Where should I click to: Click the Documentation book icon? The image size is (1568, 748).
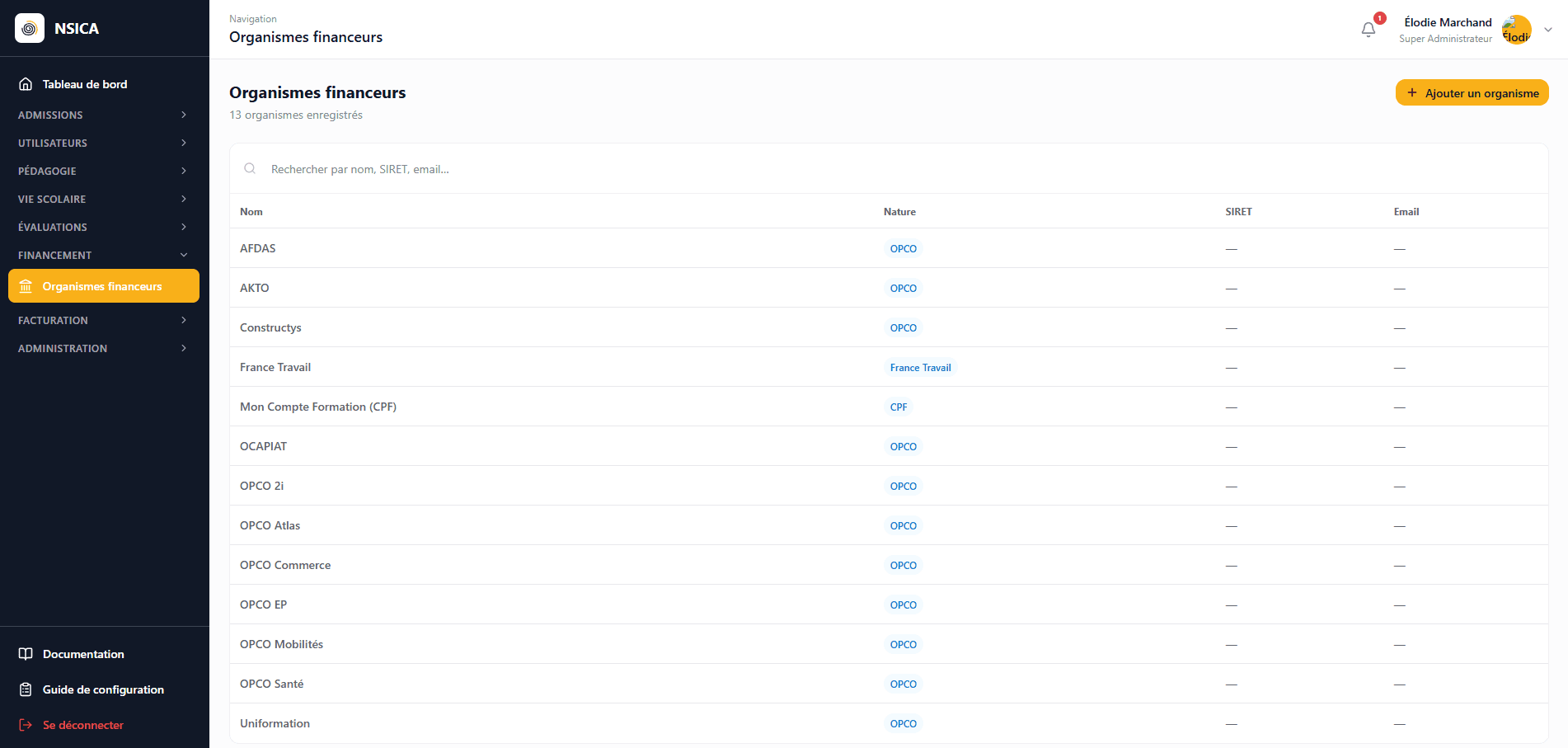(x=26, y=654)
